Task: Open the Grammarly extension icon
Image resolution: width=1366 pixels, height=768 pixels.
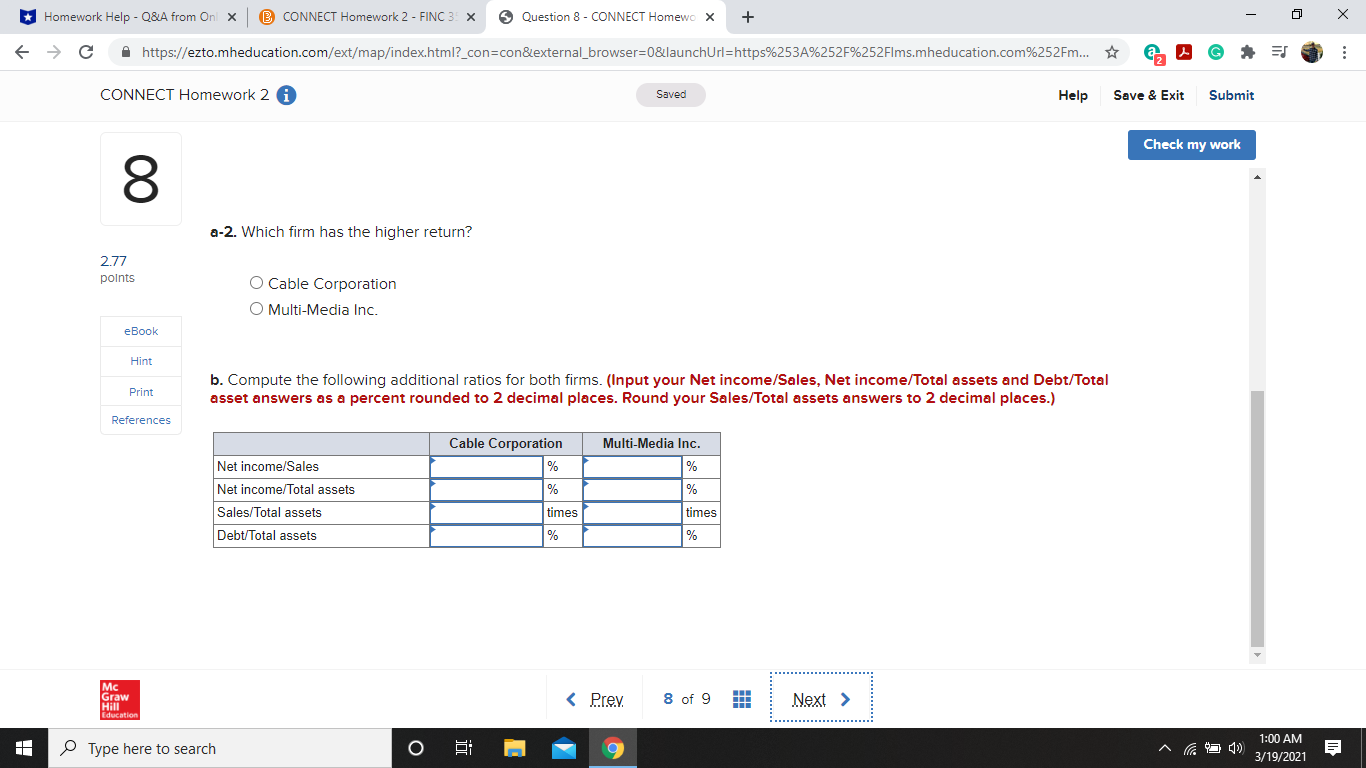Action: pos(1215,52)
